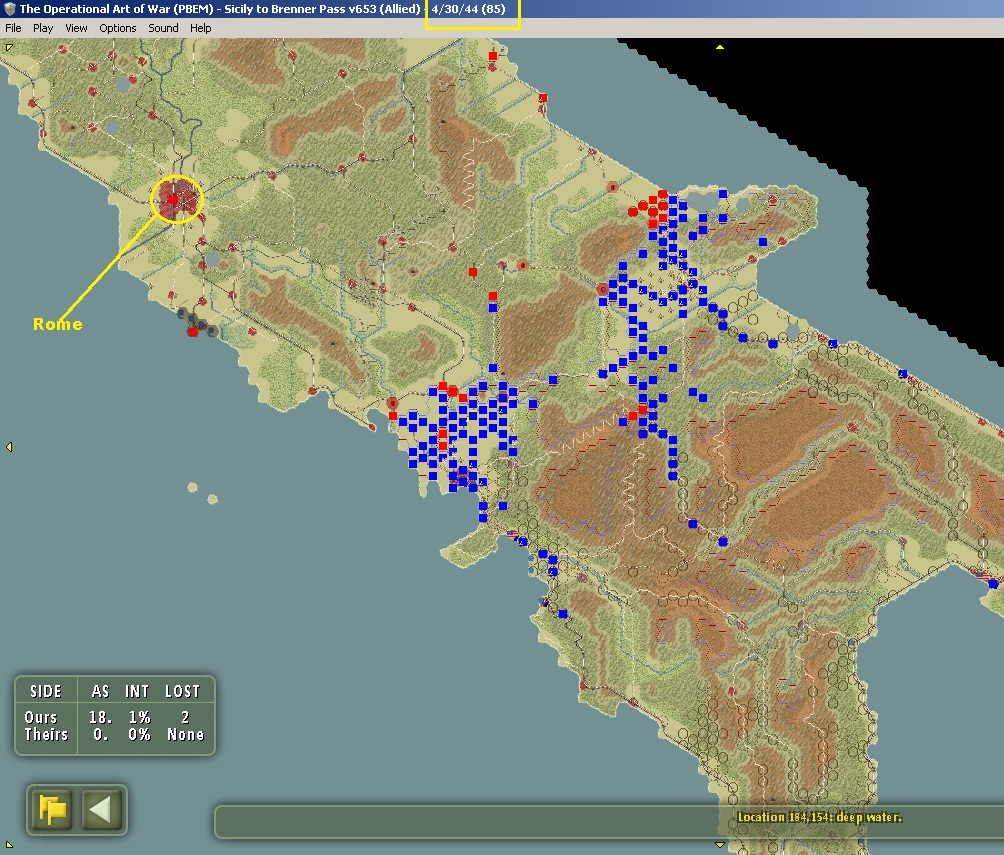Click the 'AS' column header
The height and width of the screenshot is (855, 1004).
100,691
